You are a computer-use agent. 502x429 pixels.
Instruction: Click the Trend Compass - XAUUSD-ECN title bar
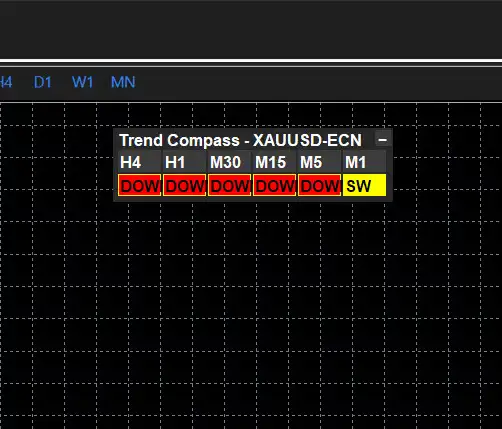coord(241,140)
